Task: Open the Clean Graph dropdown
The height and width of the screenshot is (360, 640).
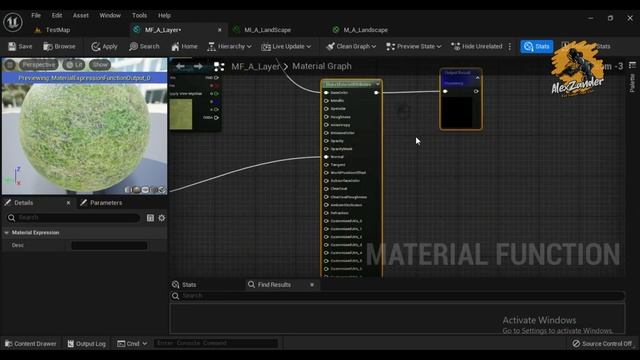Action: (x=351, y=47)
